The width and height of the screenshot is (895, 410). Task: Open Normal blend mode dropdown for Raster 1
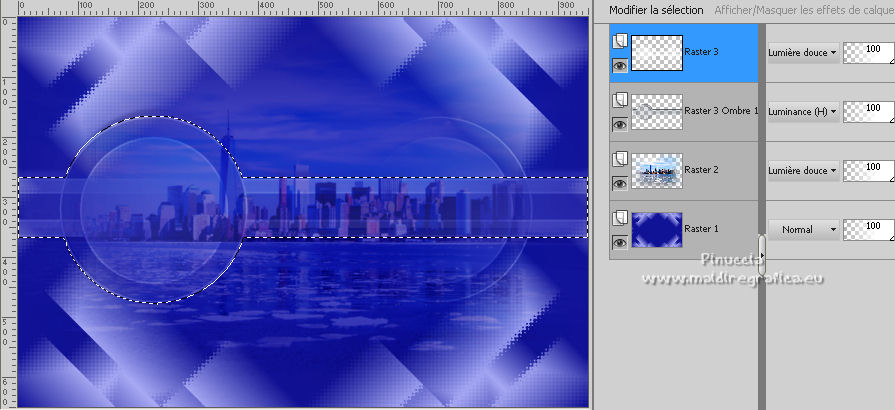point(803,230)
